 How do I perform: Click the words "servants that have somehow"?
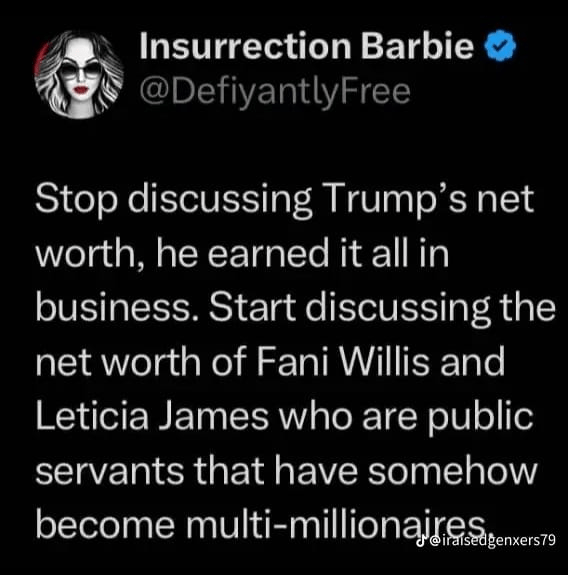286,471
